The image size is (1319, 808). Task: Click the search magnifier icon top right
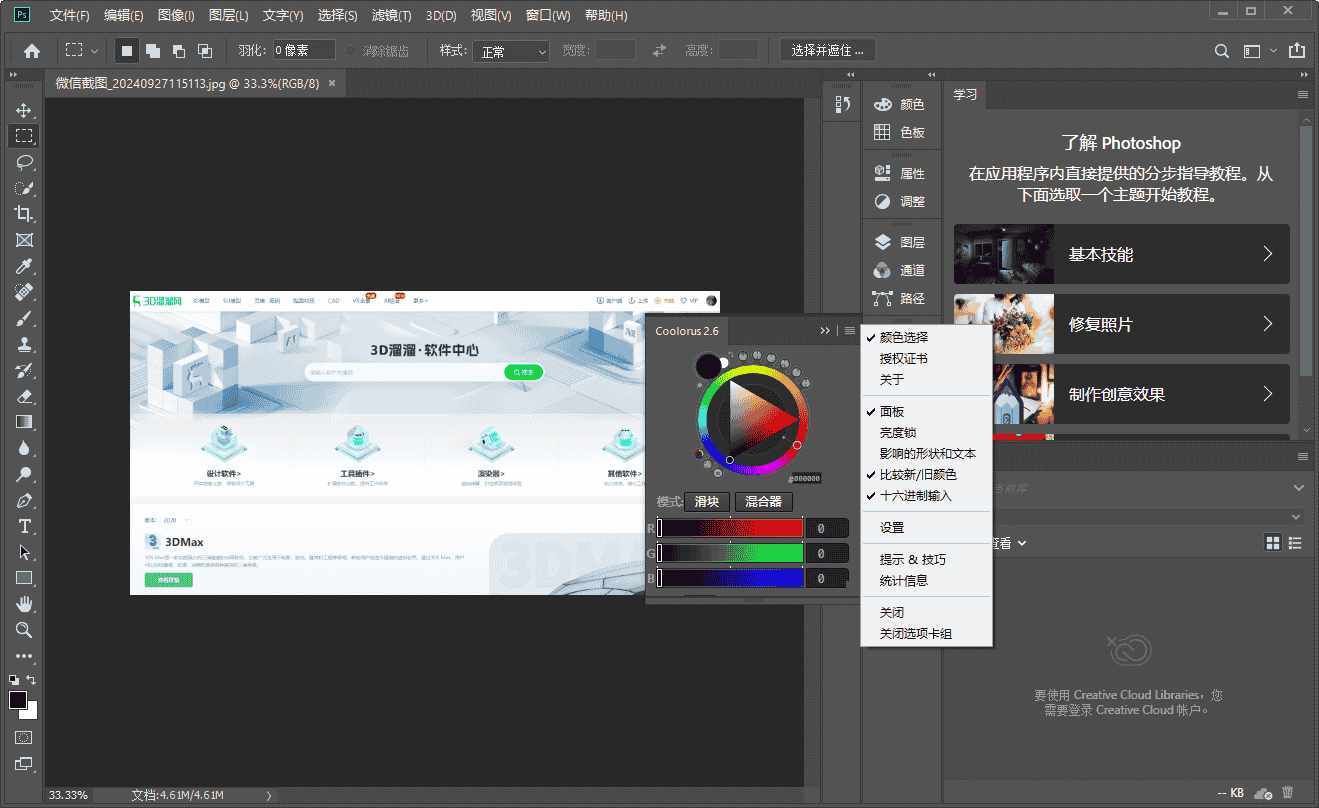[x=1221, y=51]
